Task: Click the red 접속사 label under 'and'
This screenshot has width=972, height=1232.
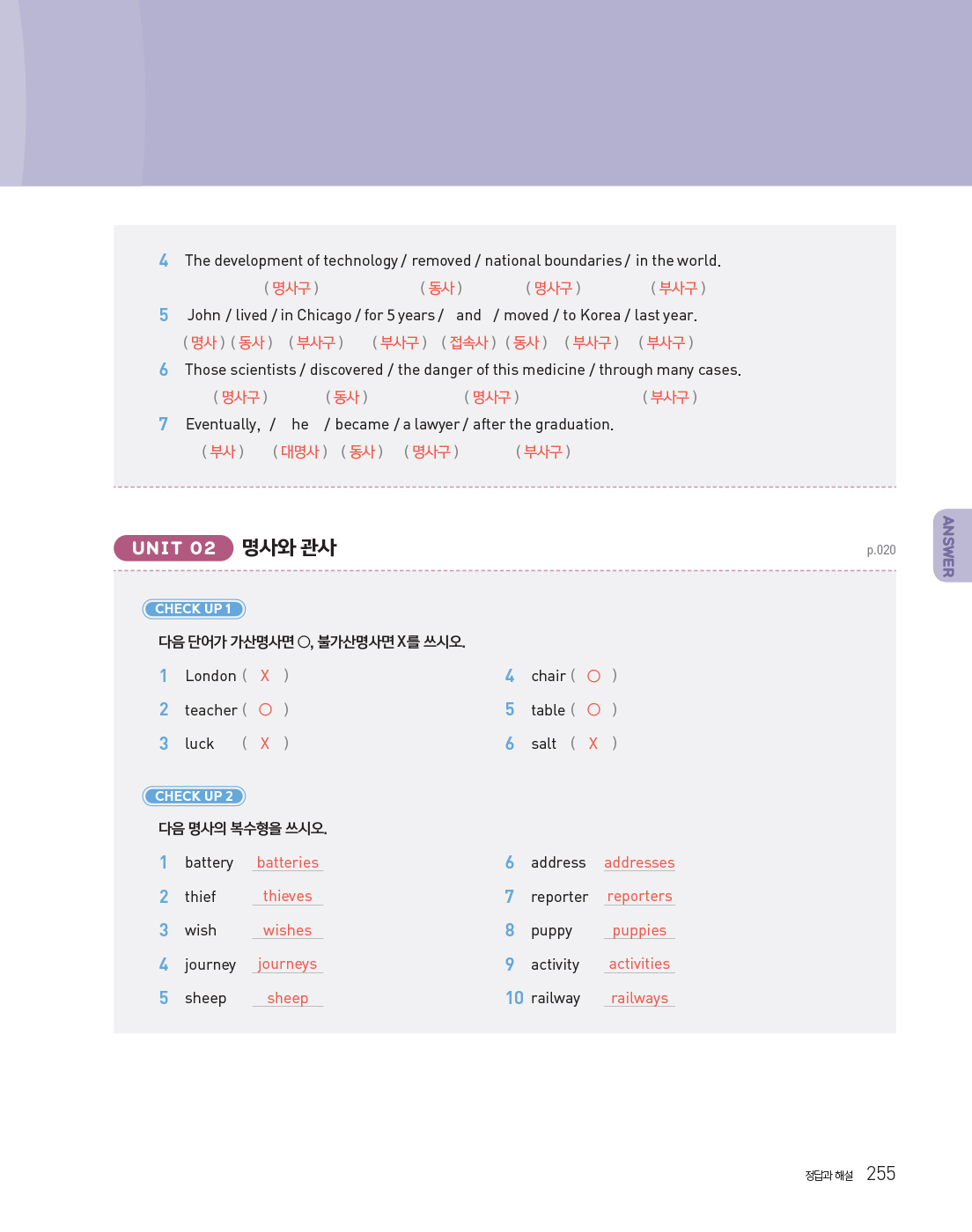Action: (468, 342)
